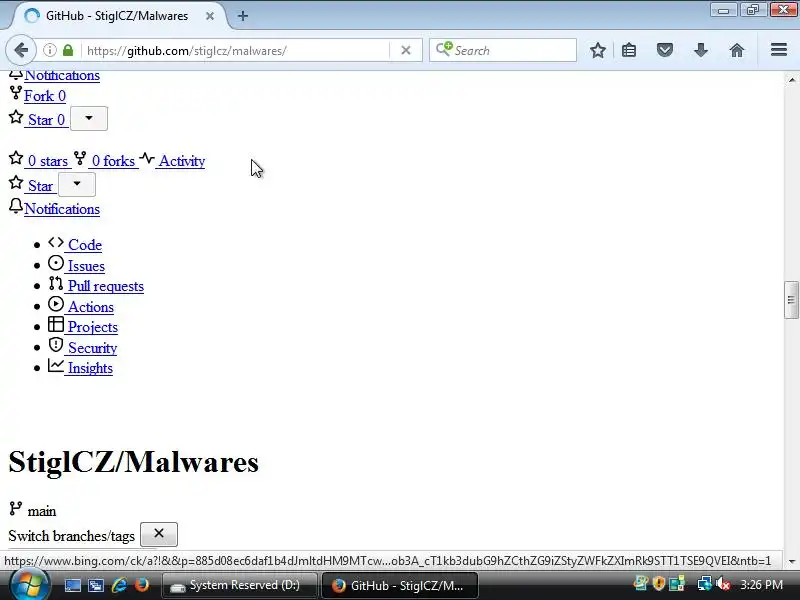The image size is (800, 600).
Task: Close the GitHub StiglCZ/Malwares tab
Action: (210, 16)
